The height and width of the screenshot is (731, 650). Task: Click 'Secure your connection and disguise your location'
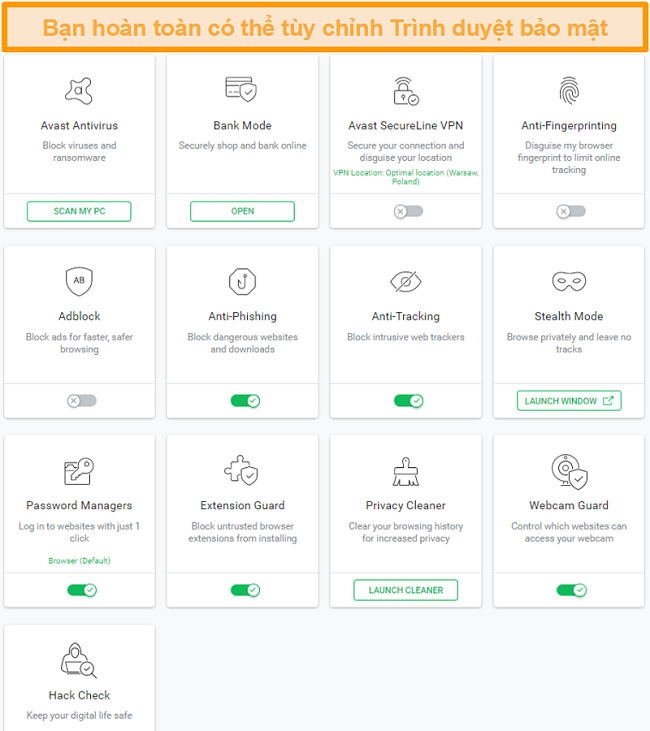pyautogui.click(x=406, y=152)
